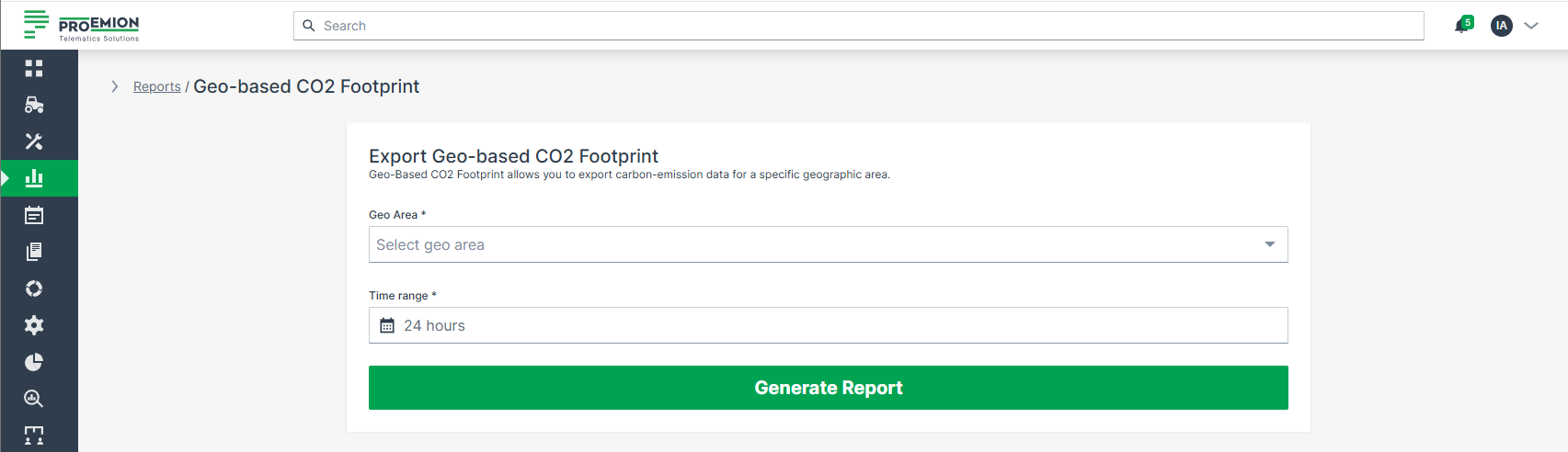1568x452 pixels.
Task: Focus the top Search box
Action: pyautogui.click(x=858, y=26)
